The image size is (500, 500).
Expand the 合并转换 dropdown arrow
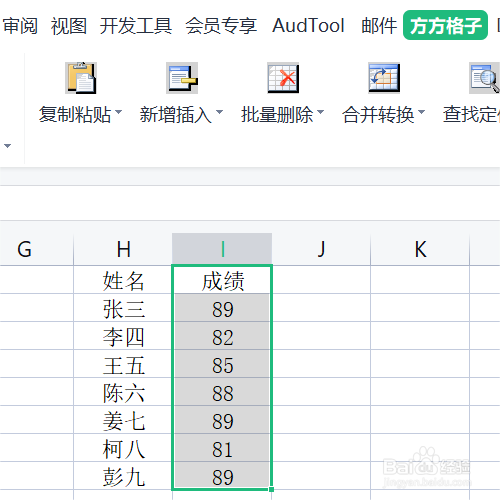[421, 112]
